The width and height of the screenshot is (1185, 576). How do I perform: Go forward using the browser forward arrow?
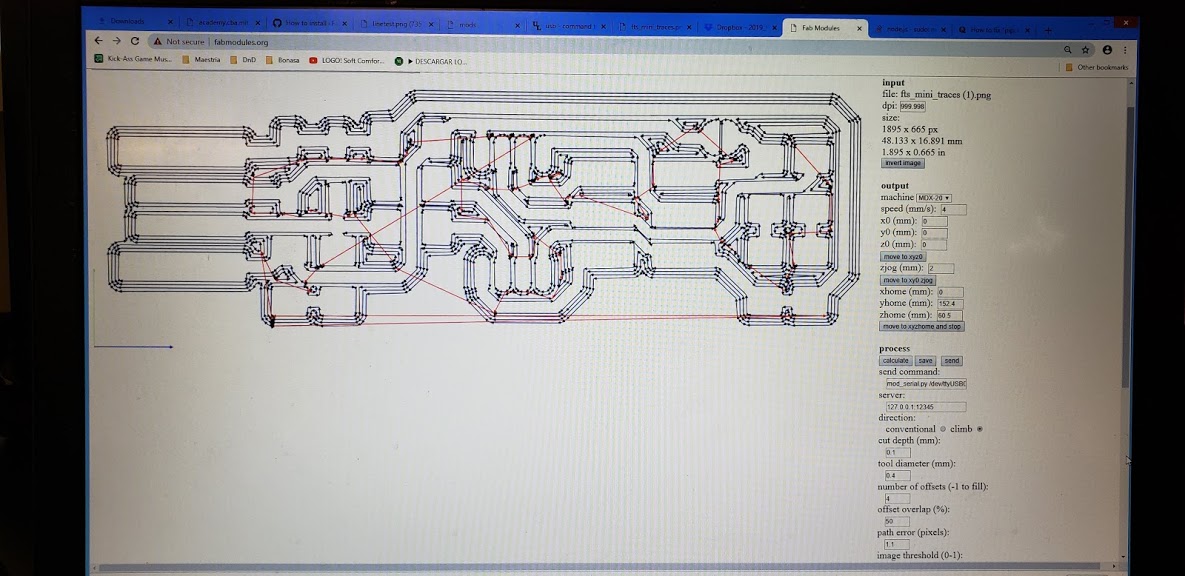point(116,41)
